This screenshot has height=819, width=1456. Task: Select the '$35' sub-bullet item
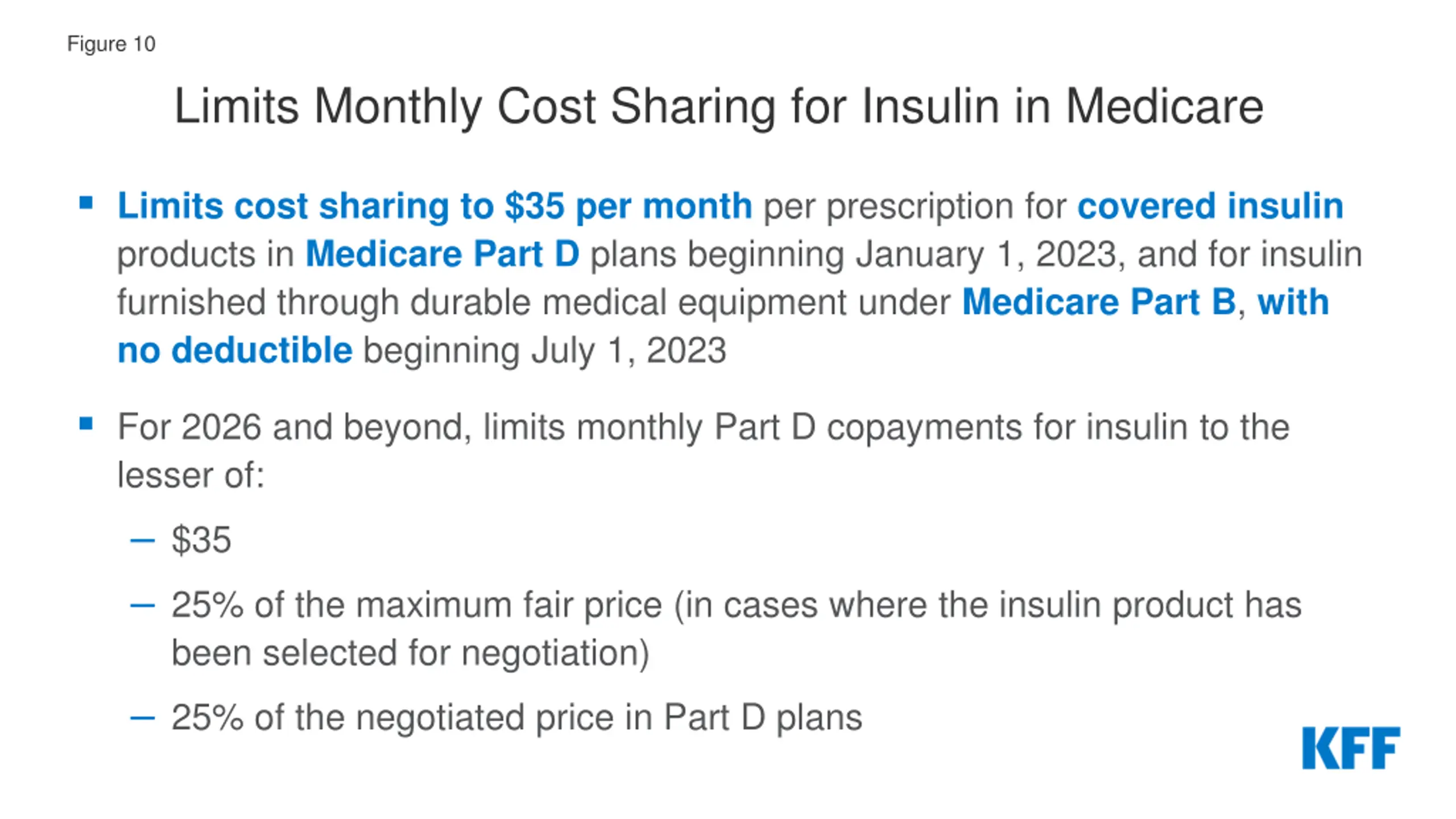tap(201, 540)
